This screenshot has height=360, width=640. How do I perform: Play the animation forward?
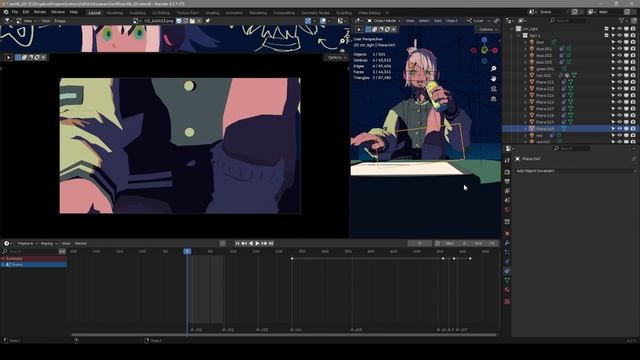click(257, 243)
